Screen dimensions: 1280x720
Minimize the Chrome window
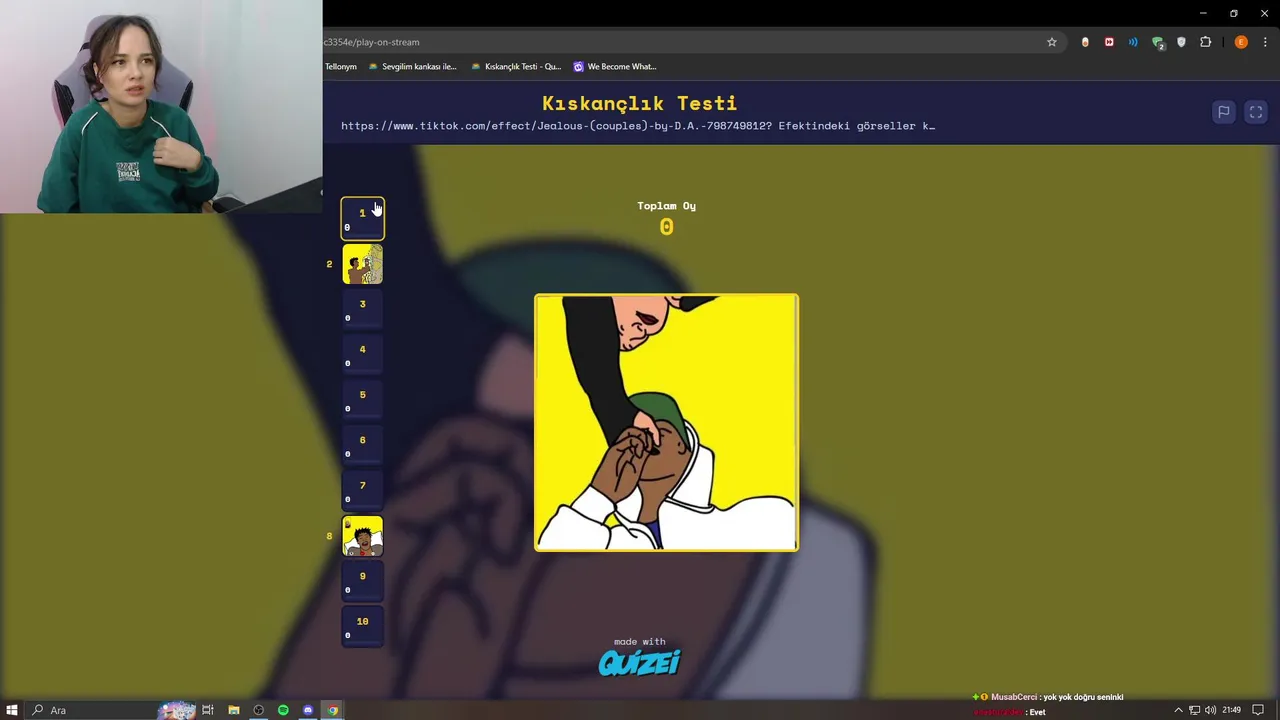tap(1203, 13)
